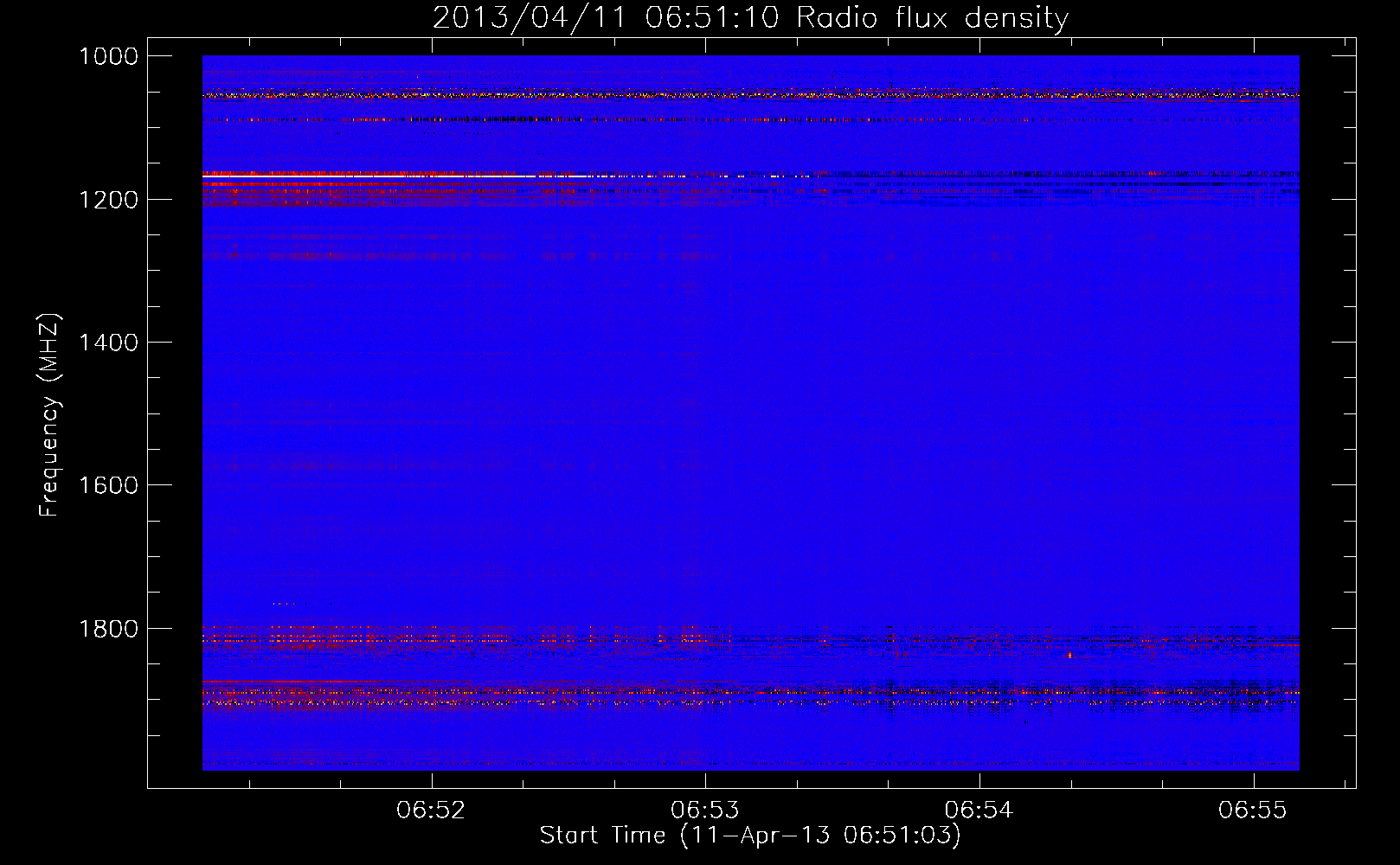This screenshot has height=865, width=1400.
Task: Click the small orange spot near 06:54 below 1800 MHz
Action: point(1070,656)
